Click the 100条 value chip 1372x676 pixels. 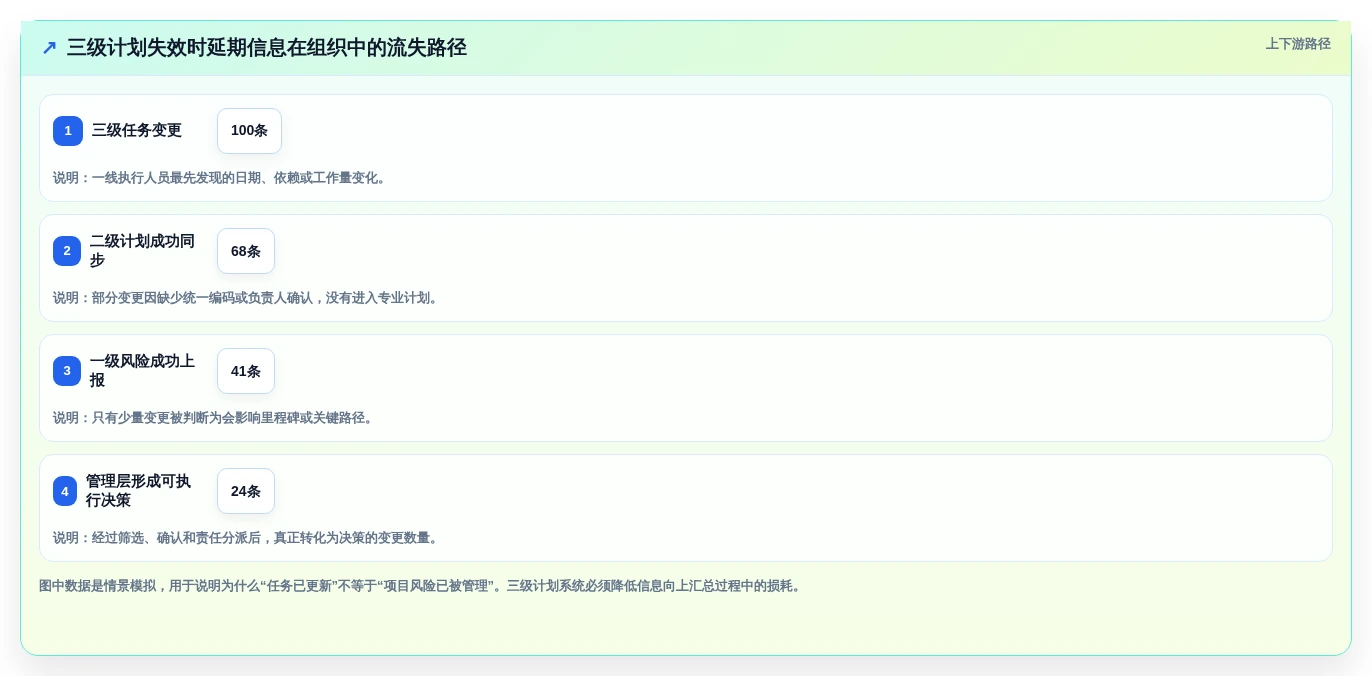click(249, 131)
